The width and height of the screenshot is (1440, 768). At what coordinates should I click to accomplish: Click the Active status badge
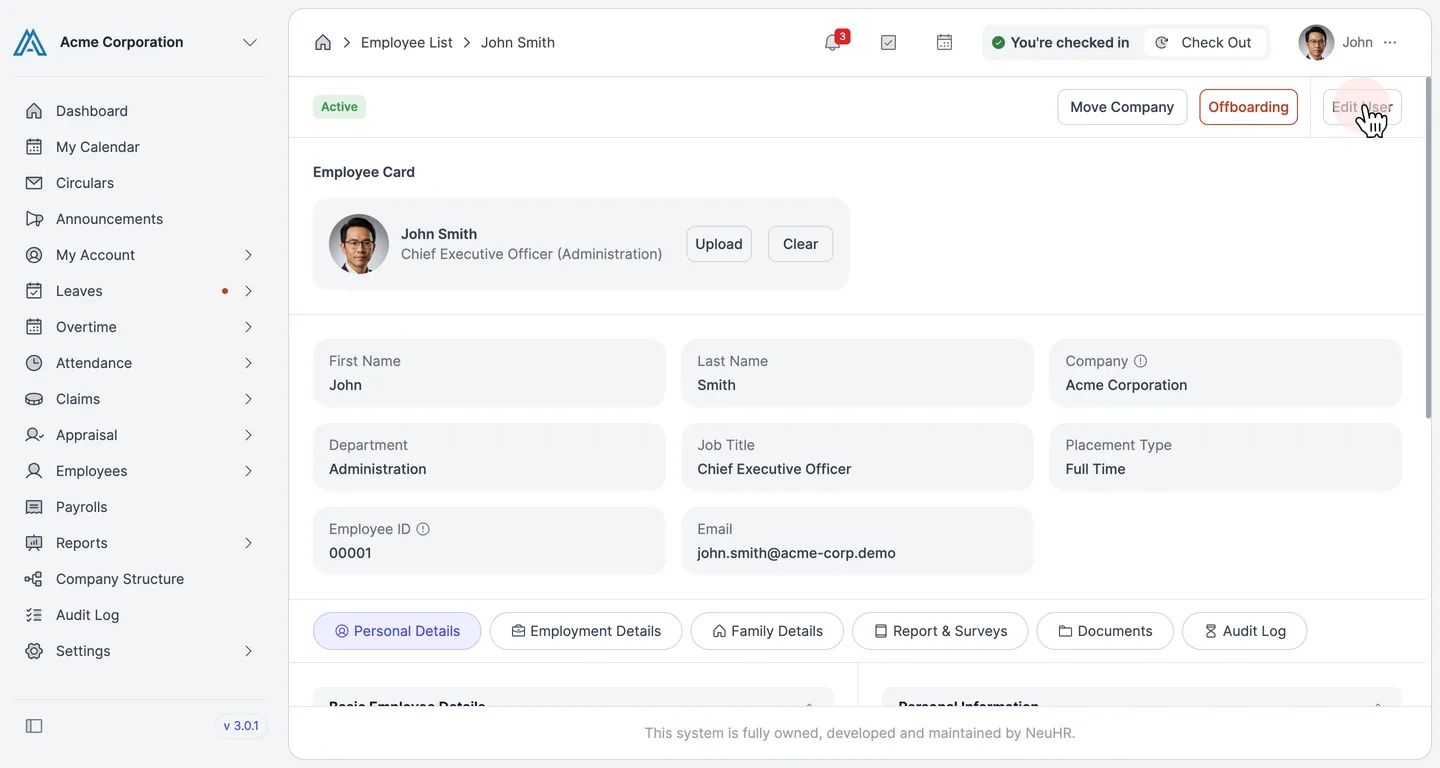[x=339, y=107]
